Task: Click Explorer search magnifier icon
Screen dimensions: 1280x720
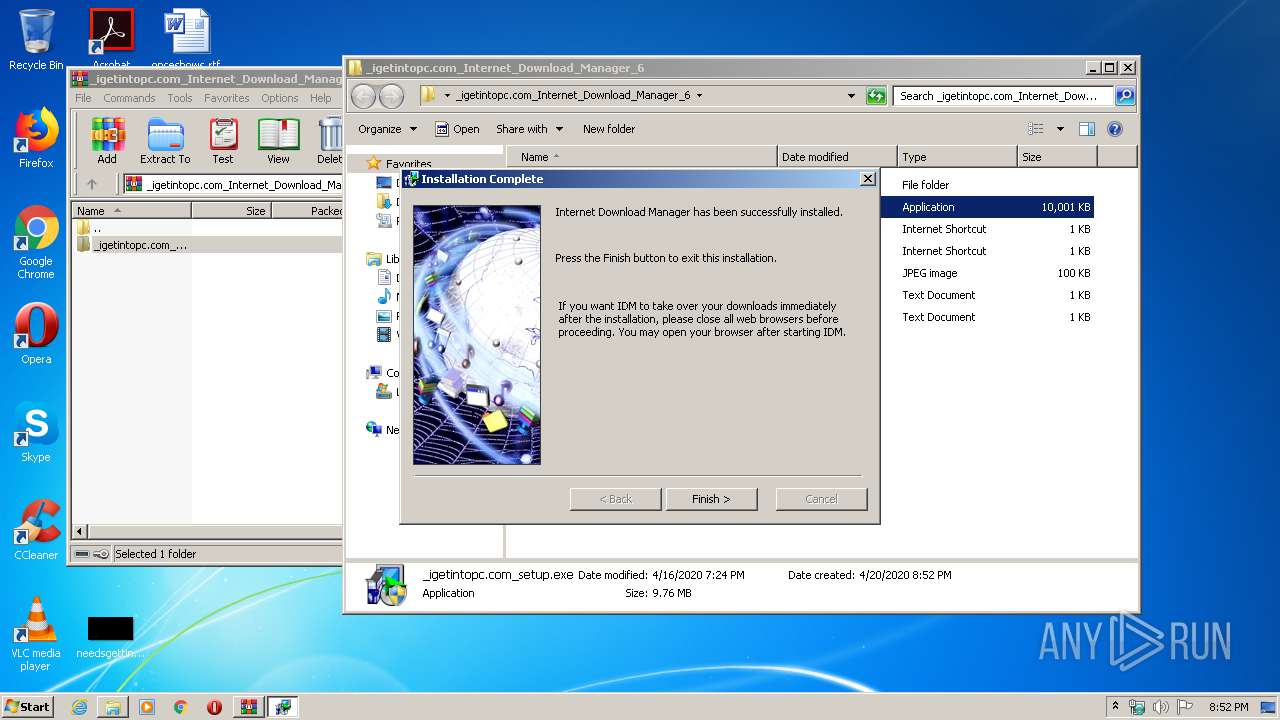Action: [1125, 96]
